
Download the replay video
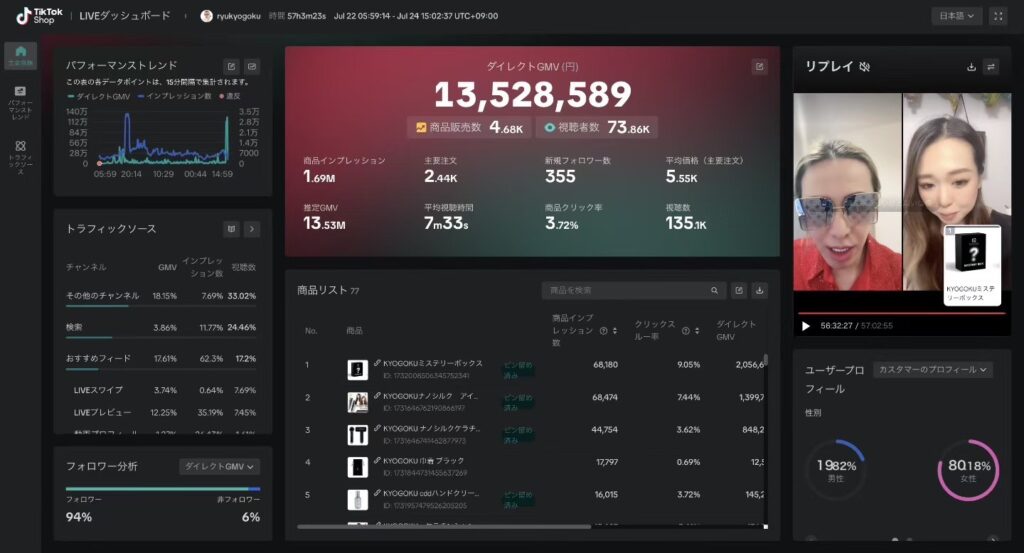971,67
